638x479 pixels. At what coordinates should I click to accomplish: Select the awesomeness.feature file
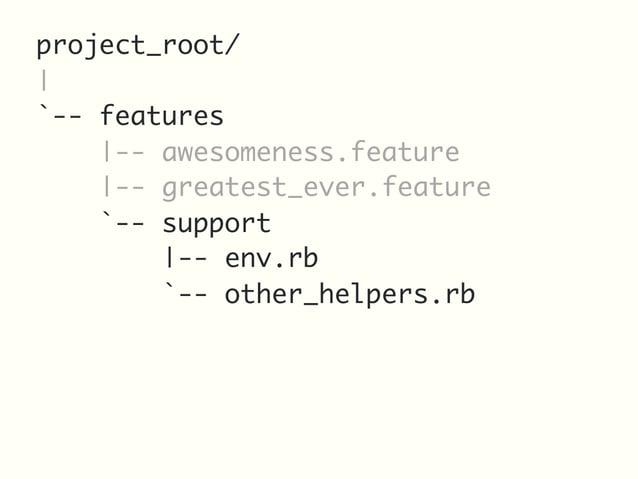[311, 152]
